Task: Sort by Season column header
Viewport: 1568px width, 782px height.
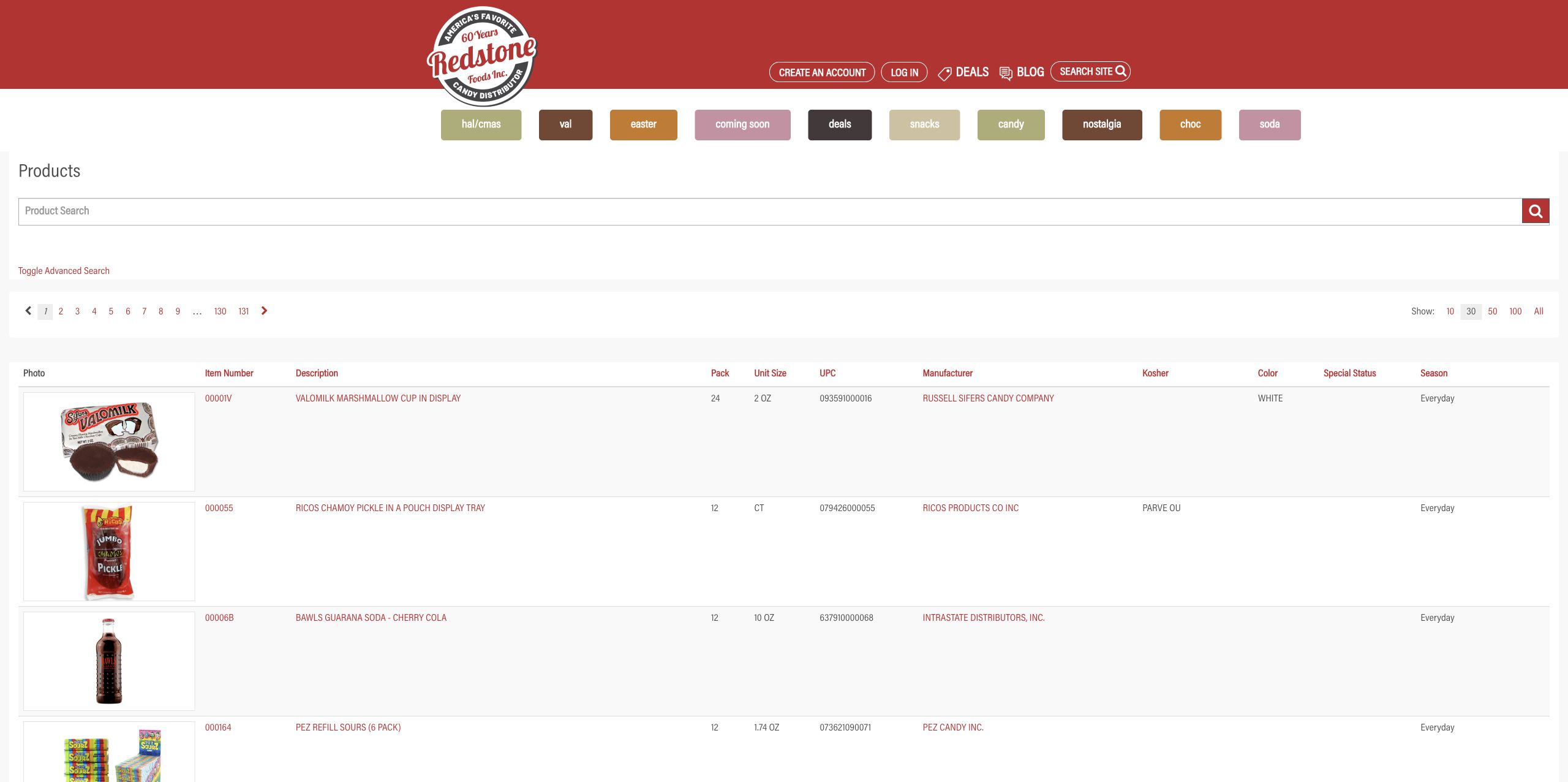Action: point(1434,373)
